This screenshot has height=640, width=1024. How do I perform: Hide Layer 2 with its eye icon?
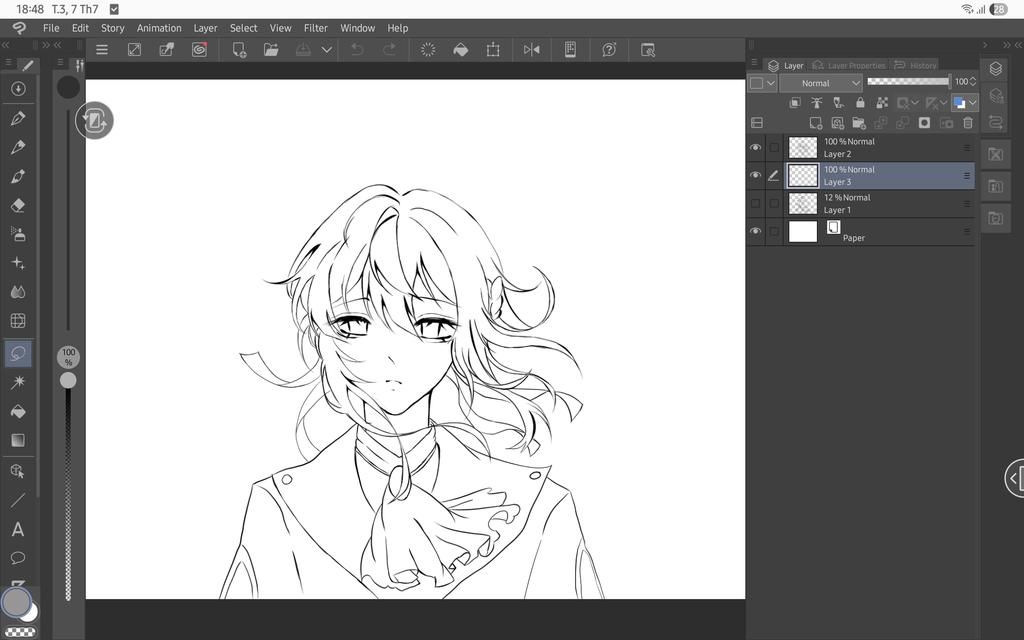tap(756, 148)
